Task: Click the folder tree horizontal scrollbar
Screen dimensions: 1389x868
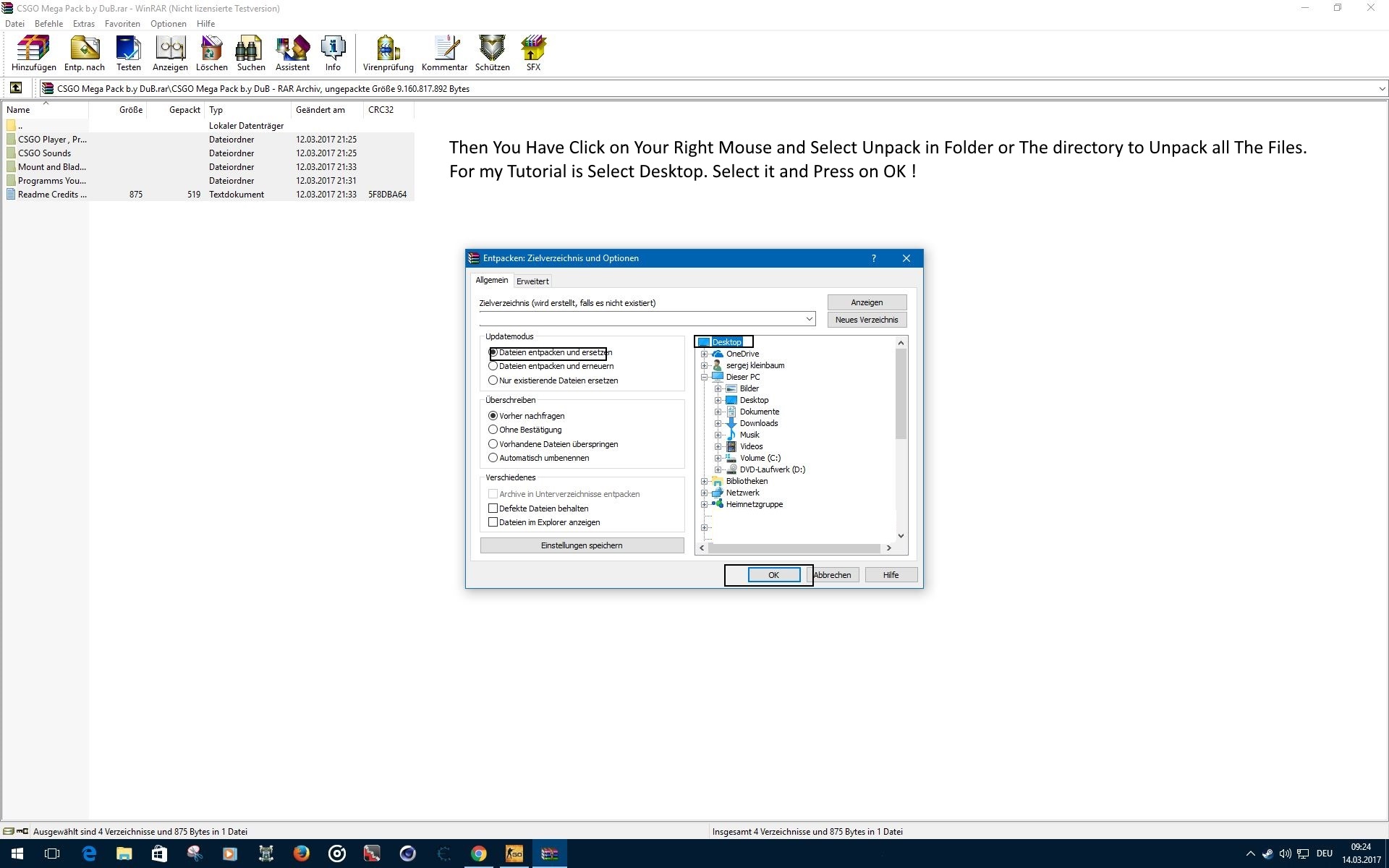Action: point(795,548)
